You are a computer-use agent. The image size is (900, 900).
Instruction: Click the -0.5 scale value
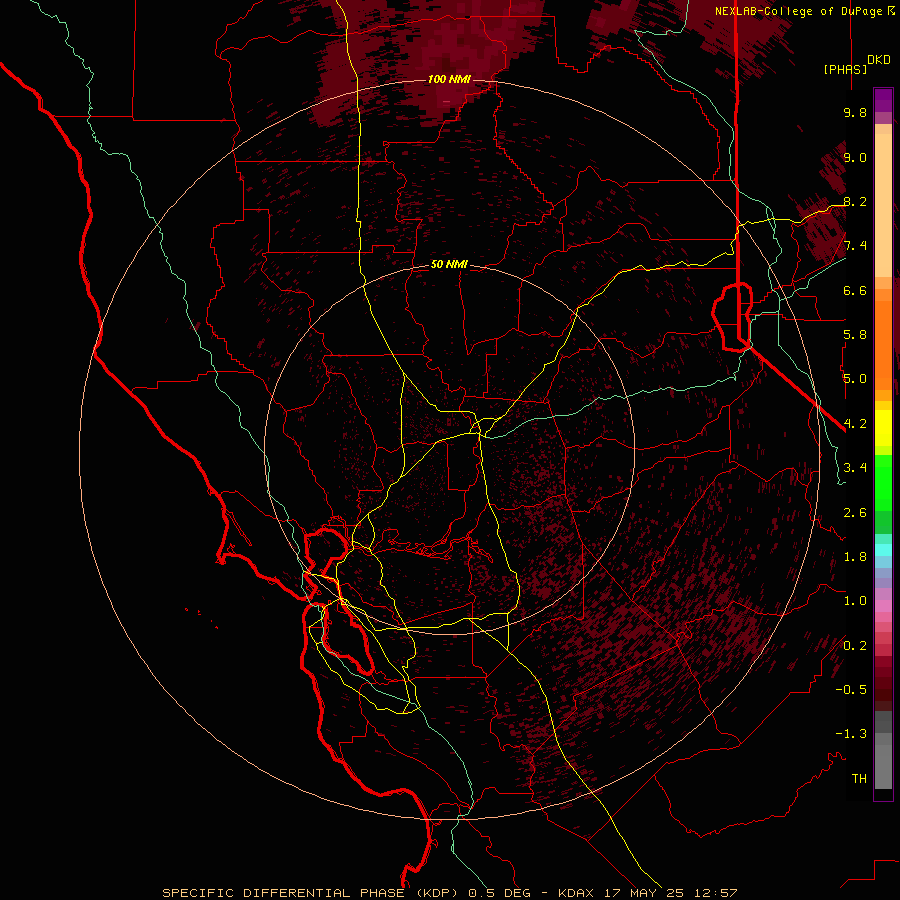(x=851, y=690)
